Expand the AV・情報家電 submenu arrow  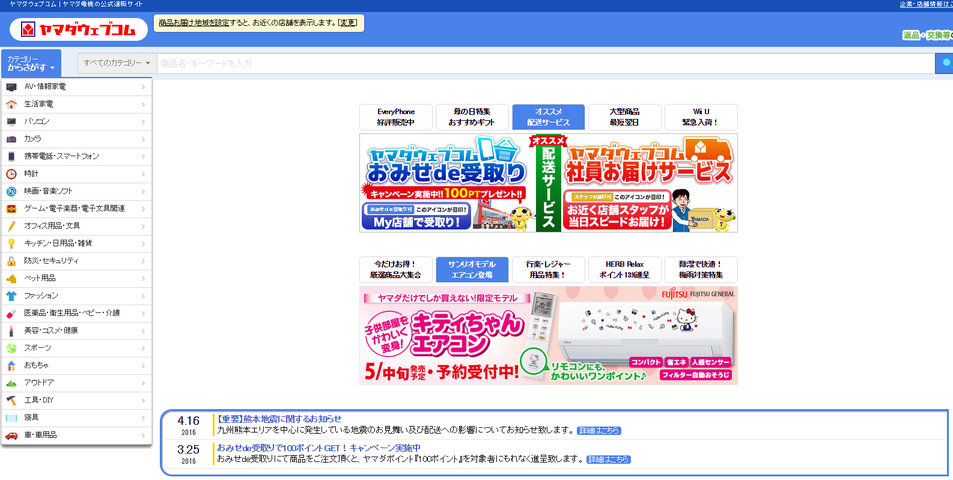(x=143, y=87)
